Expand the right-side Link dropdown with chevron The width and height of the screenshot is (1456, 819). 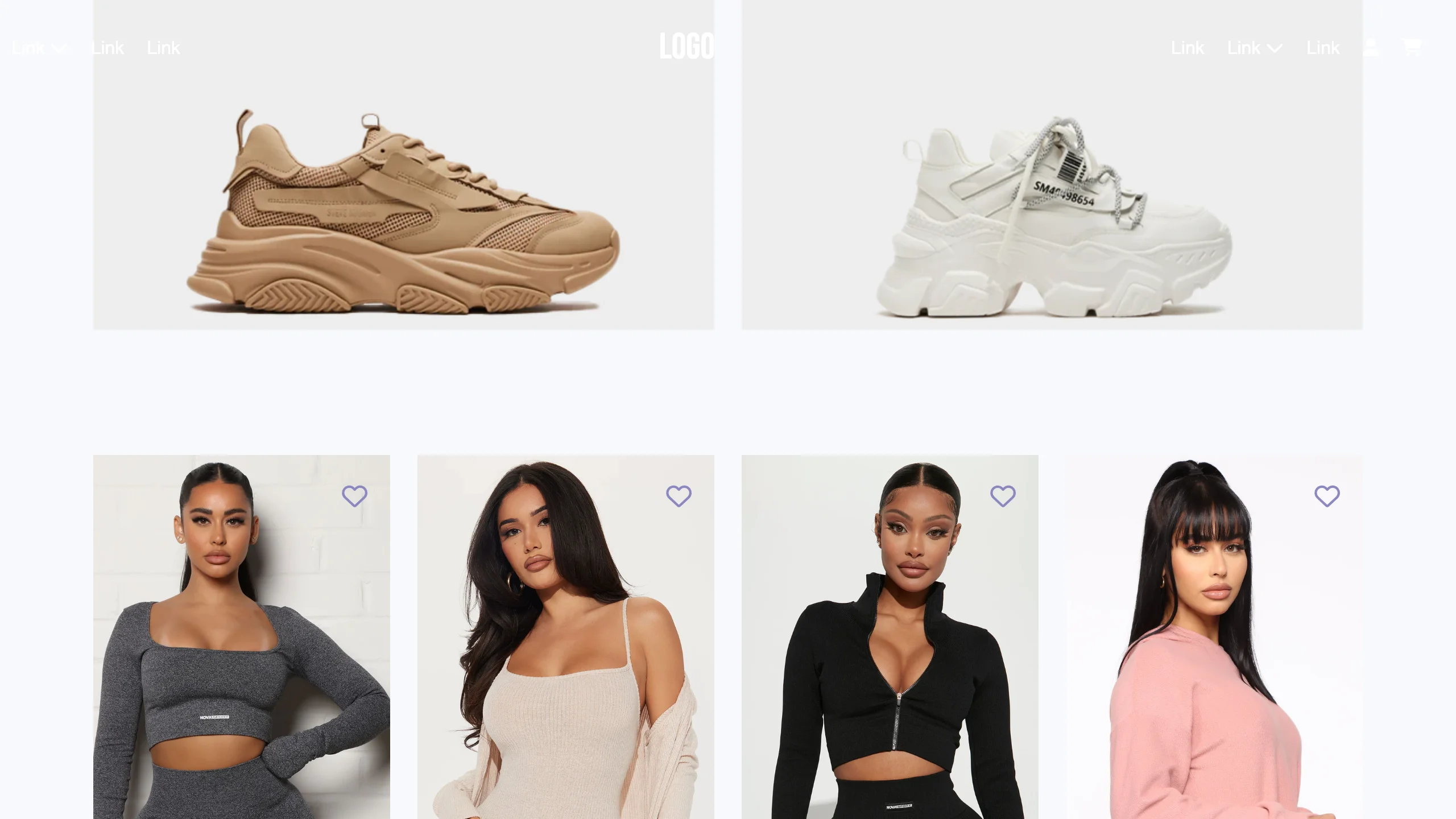point(1255,48)
